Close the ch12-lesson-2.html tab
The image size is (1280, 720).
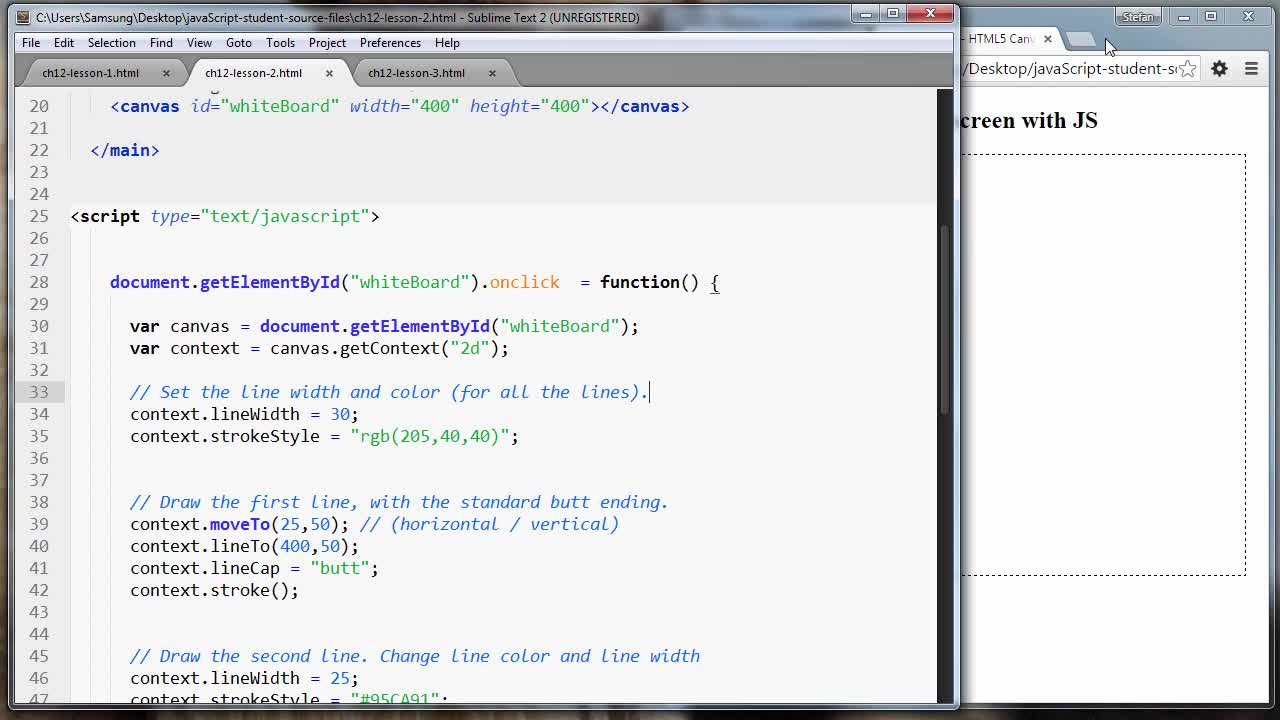[x=329, y=73]
